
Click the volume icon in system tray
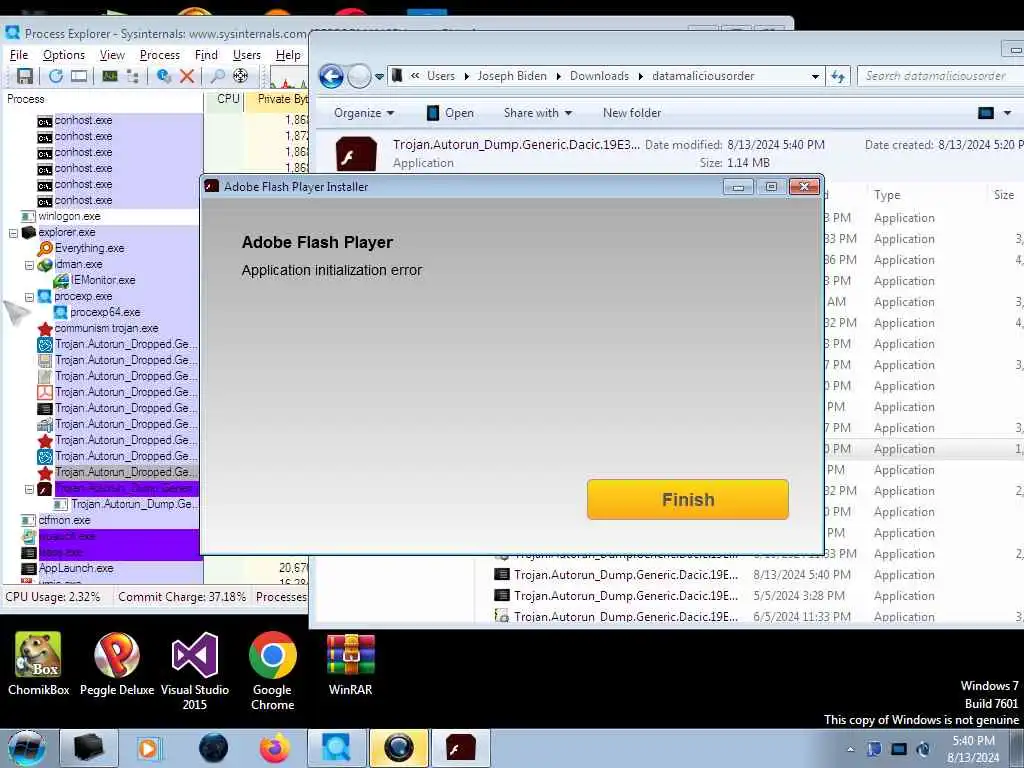(923, 749)
